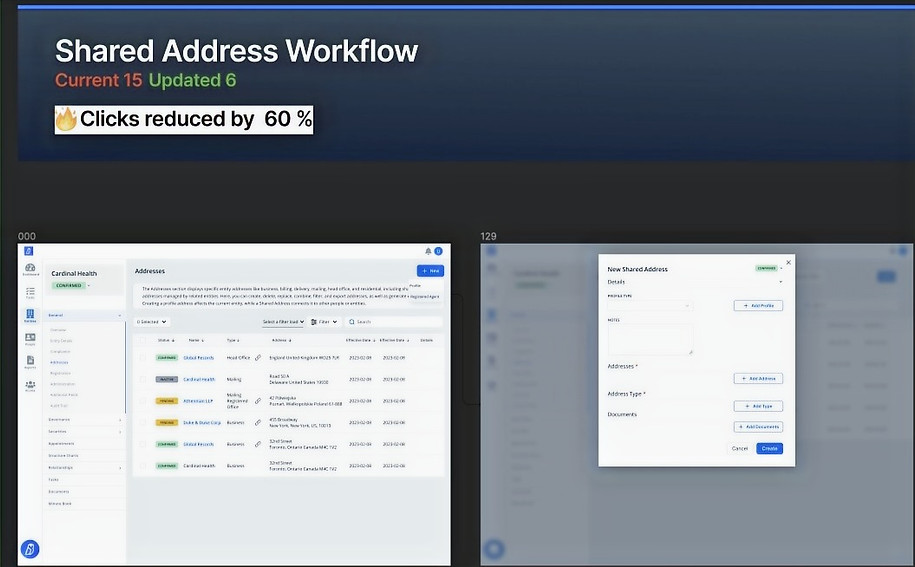Expand the Relationships sidebar section

pos(120,468)
